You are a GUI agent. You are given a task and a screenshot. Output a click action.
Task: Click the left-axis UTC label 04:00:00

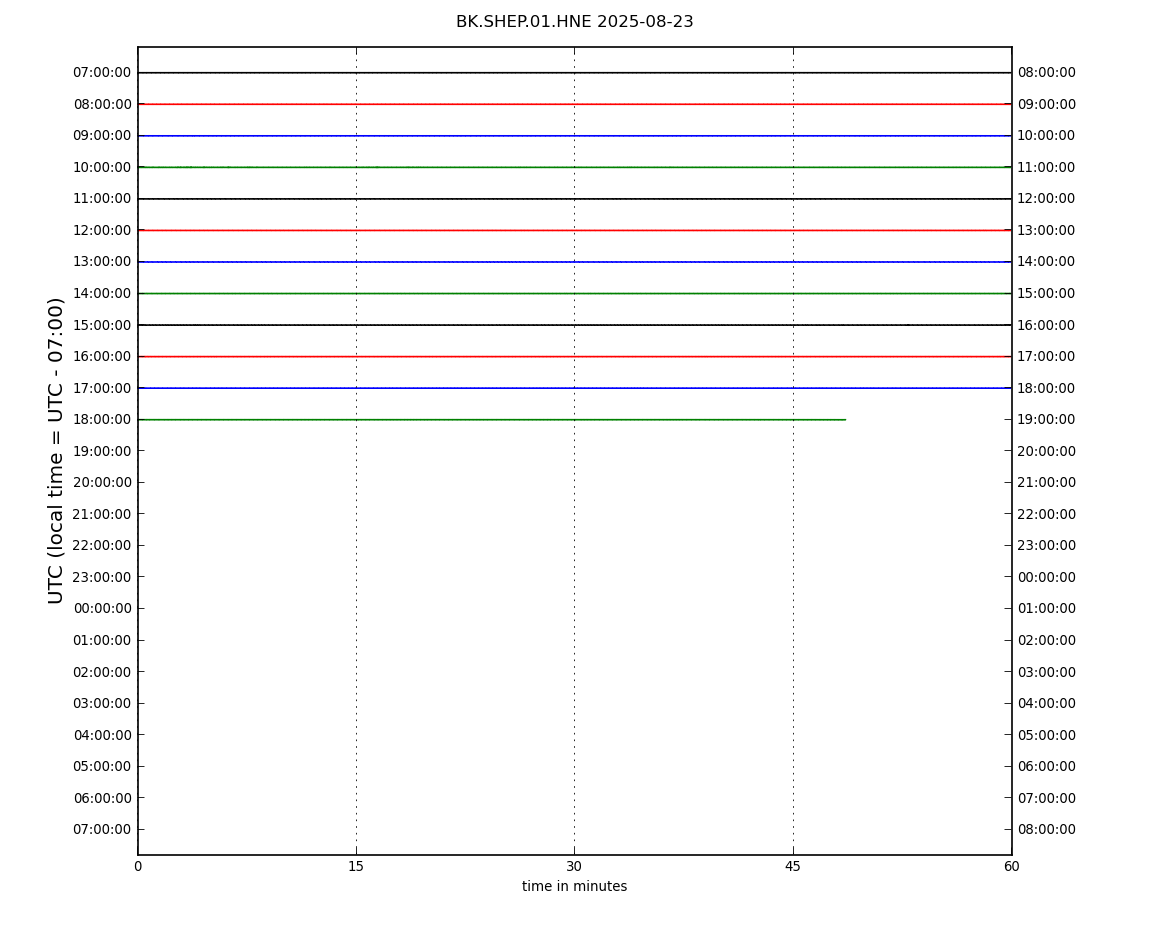pyautogui.click(x=102, y=735)
